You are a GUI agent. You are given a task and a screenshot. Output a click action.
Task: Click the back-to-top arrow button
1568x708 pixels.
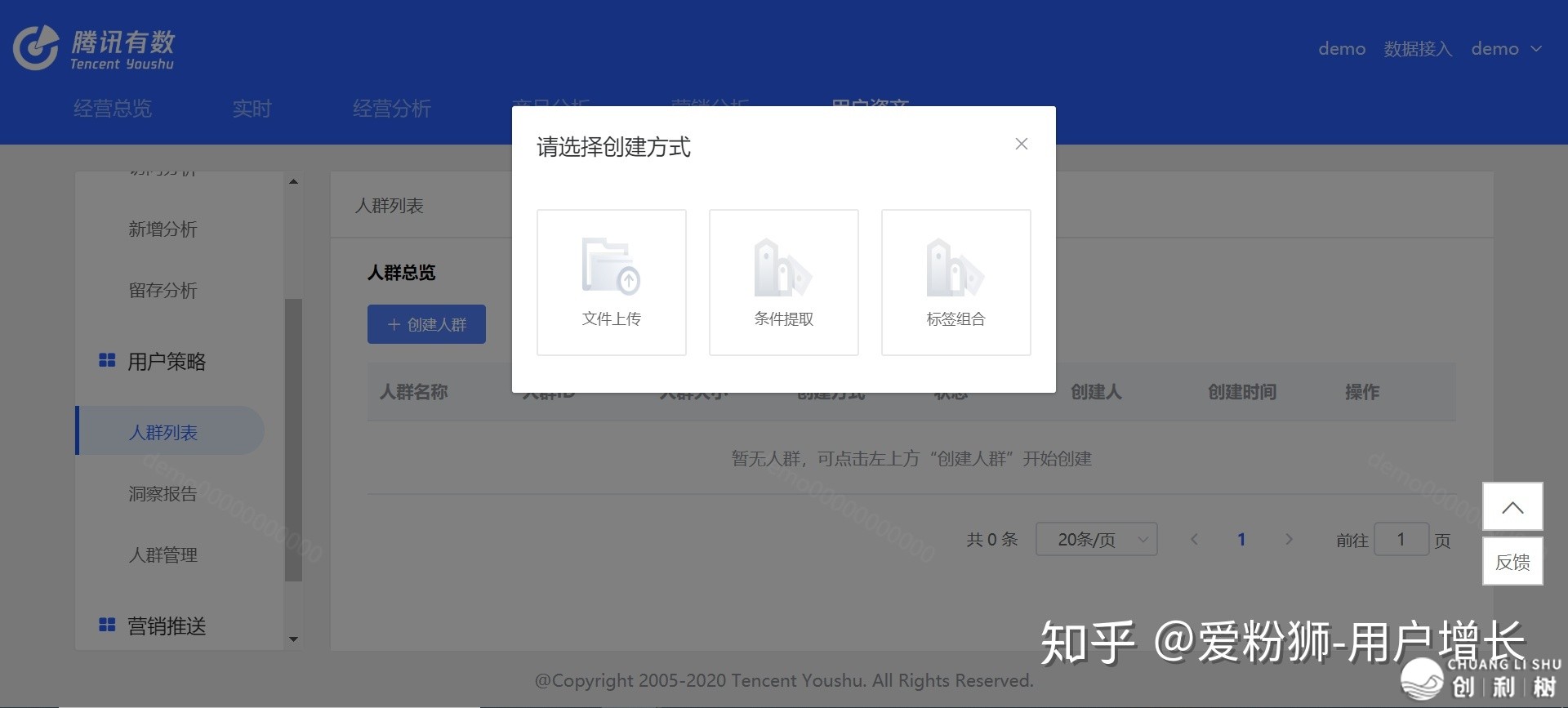coord(1512,507)
